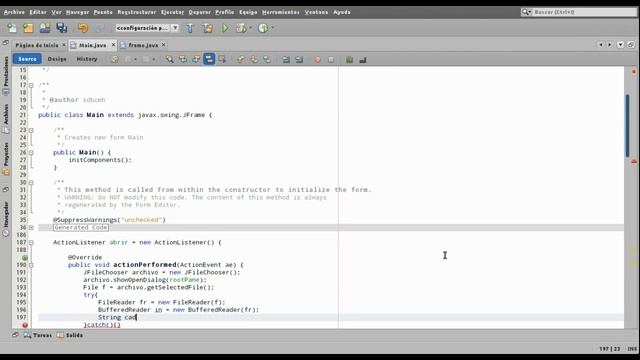Click the Find Selection magnifier icon
The width and height of the screenshot is (640, 360).
coord(169,60)
